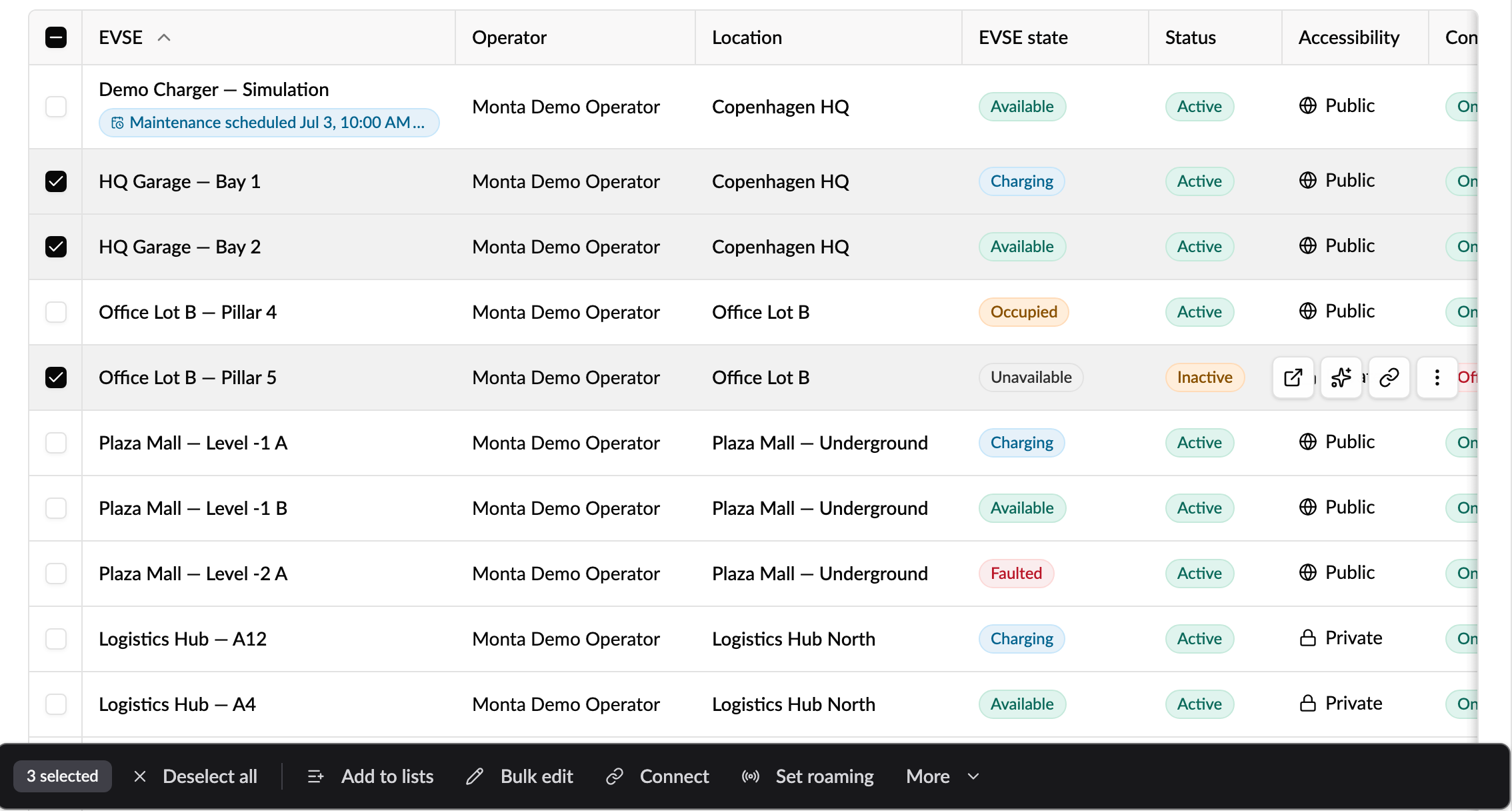Click the lock icon in Logistics Hub A12 row
This screenshot has height=811, width=1512.
point(1308,638)
